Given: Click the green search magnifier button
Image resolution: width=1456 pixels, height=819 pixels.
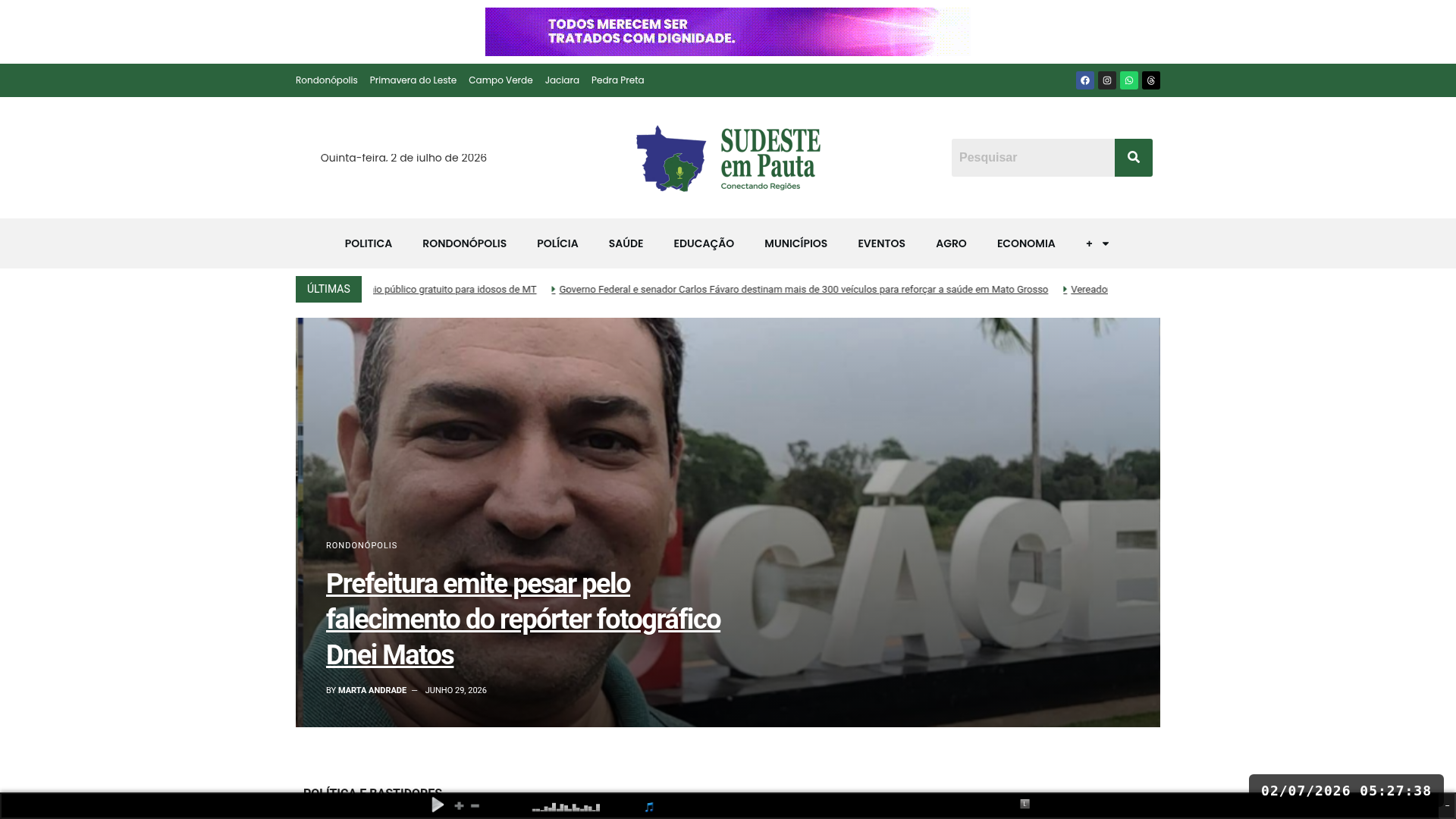Looking at the screenshot, I should point(1134,158).
